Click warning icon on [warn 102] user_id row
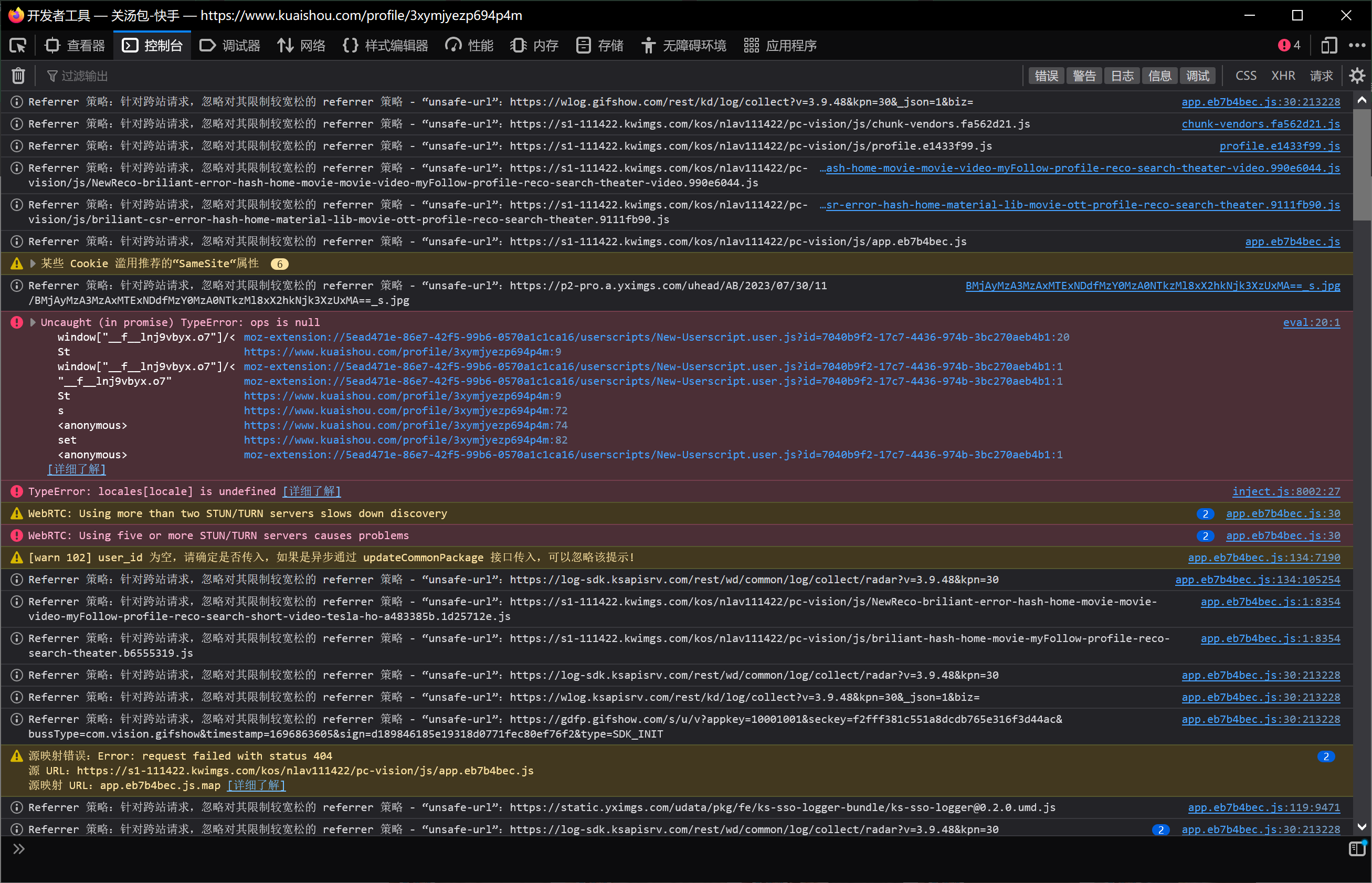Screen dimensions: 1372x883 pyautogui.click(x=17, y=558)
